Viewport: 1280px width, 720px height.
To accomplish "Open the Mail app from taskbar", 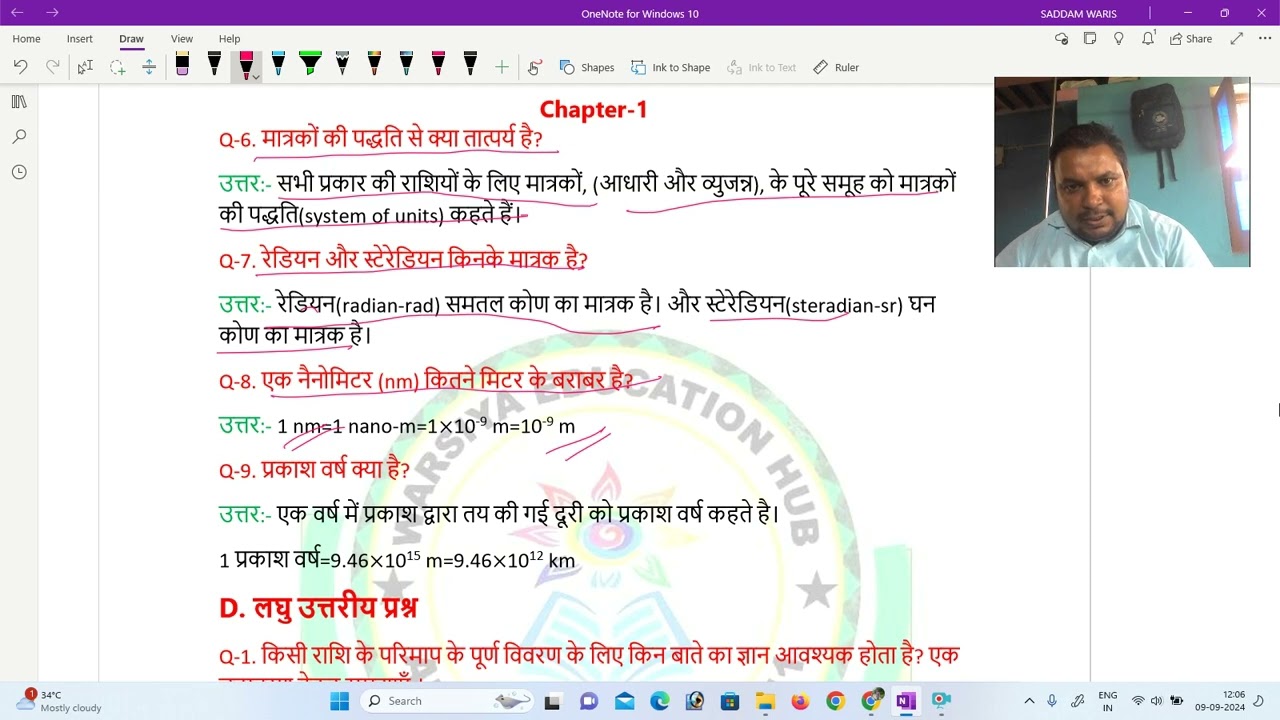I will click(x=625, y=701).
